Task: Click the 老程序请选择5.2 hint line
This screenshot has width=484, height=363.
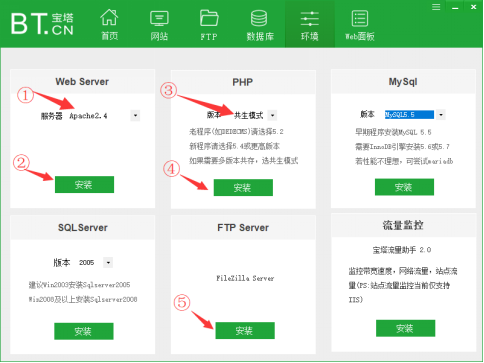Action: pos(236,131)
